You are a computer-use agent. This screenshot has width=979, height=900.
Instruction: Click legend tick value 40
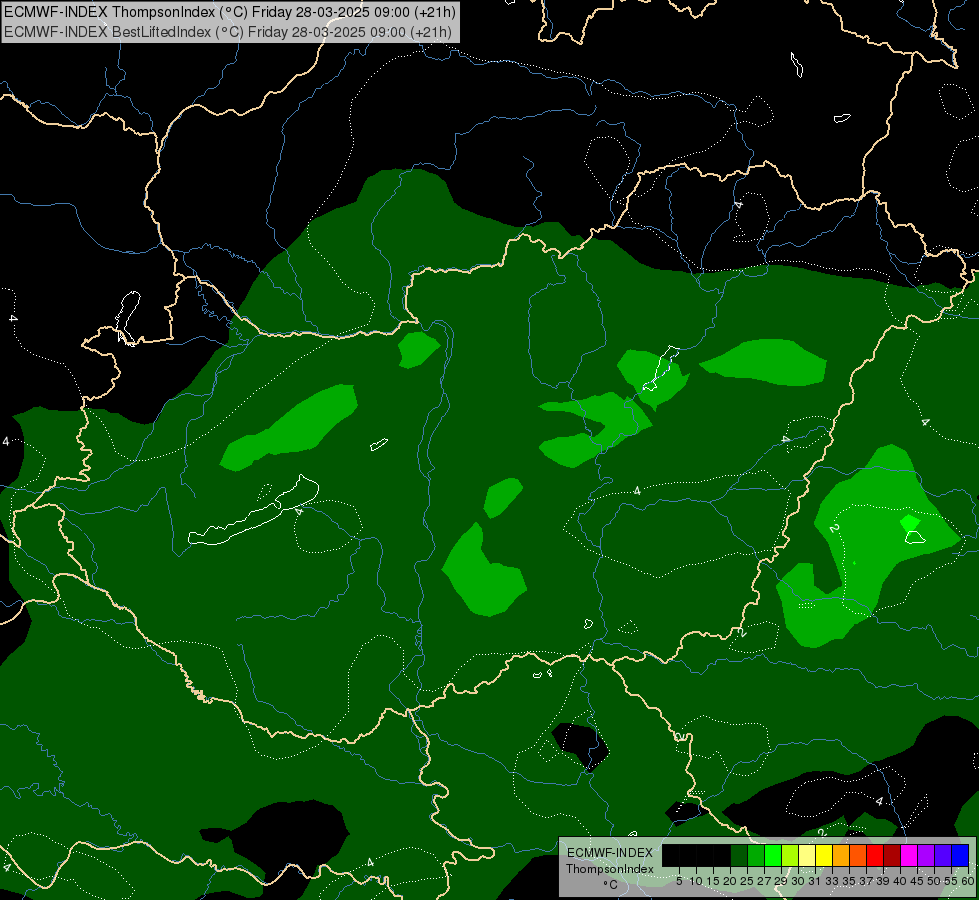[900, 881]
